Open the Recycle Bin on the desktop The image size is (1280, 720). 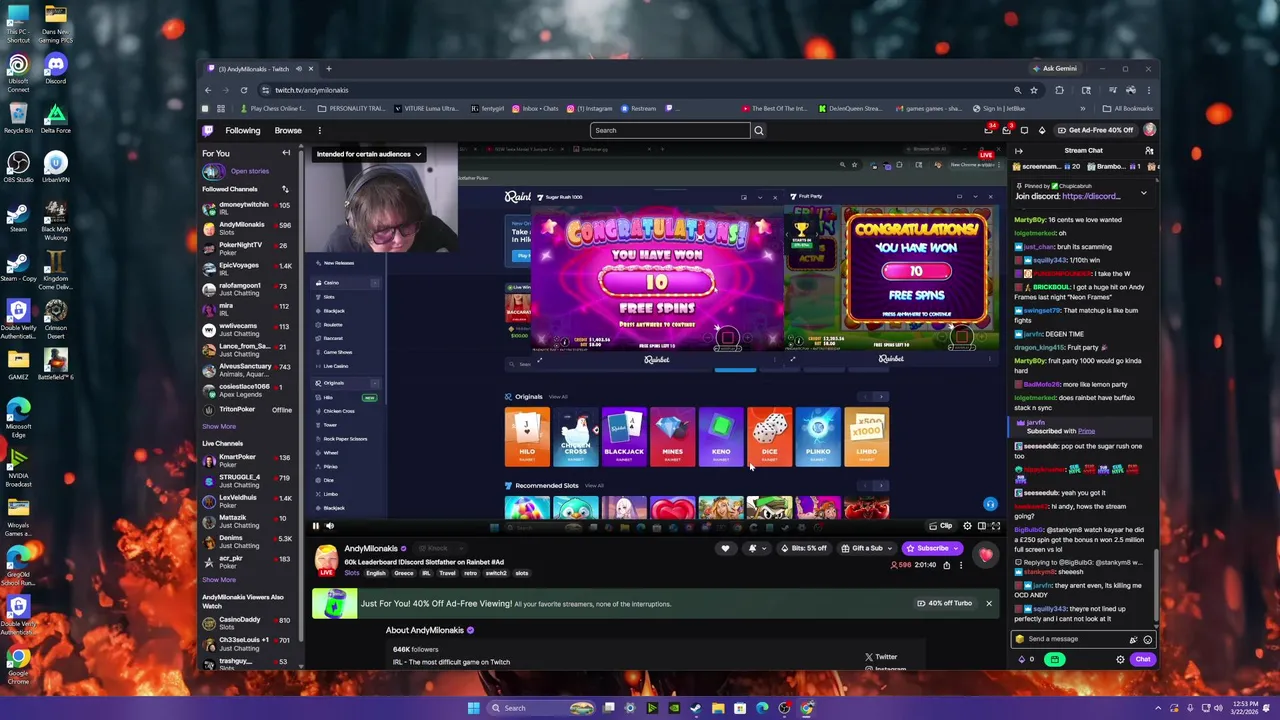point(18,118)
